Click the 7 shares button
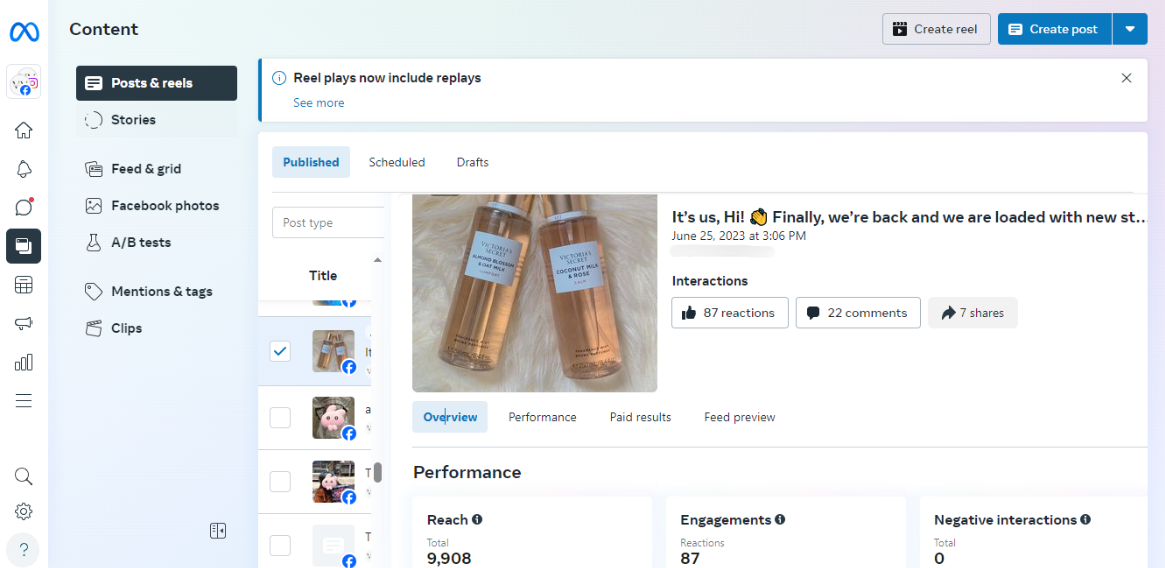Screen dimensions: 1165x568 [973, 313]
